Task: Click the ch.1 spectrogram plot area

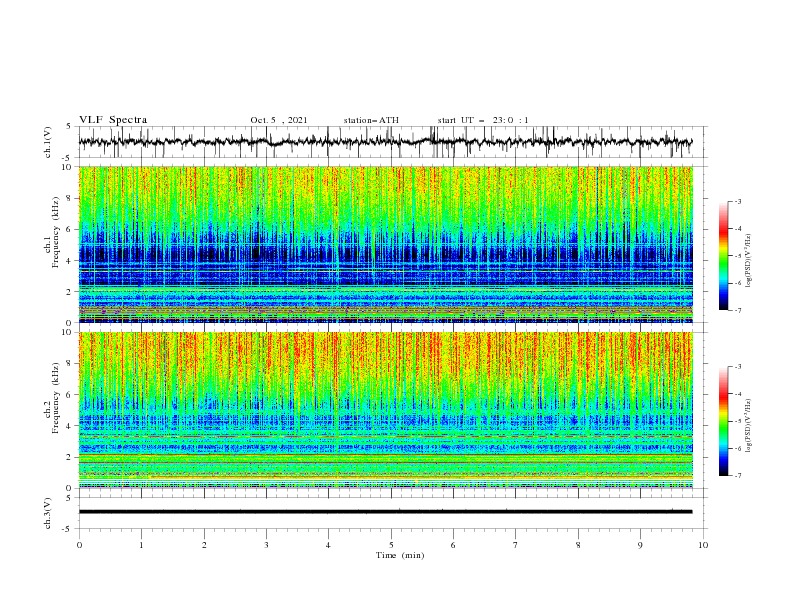Action: [x=386, y=244]
